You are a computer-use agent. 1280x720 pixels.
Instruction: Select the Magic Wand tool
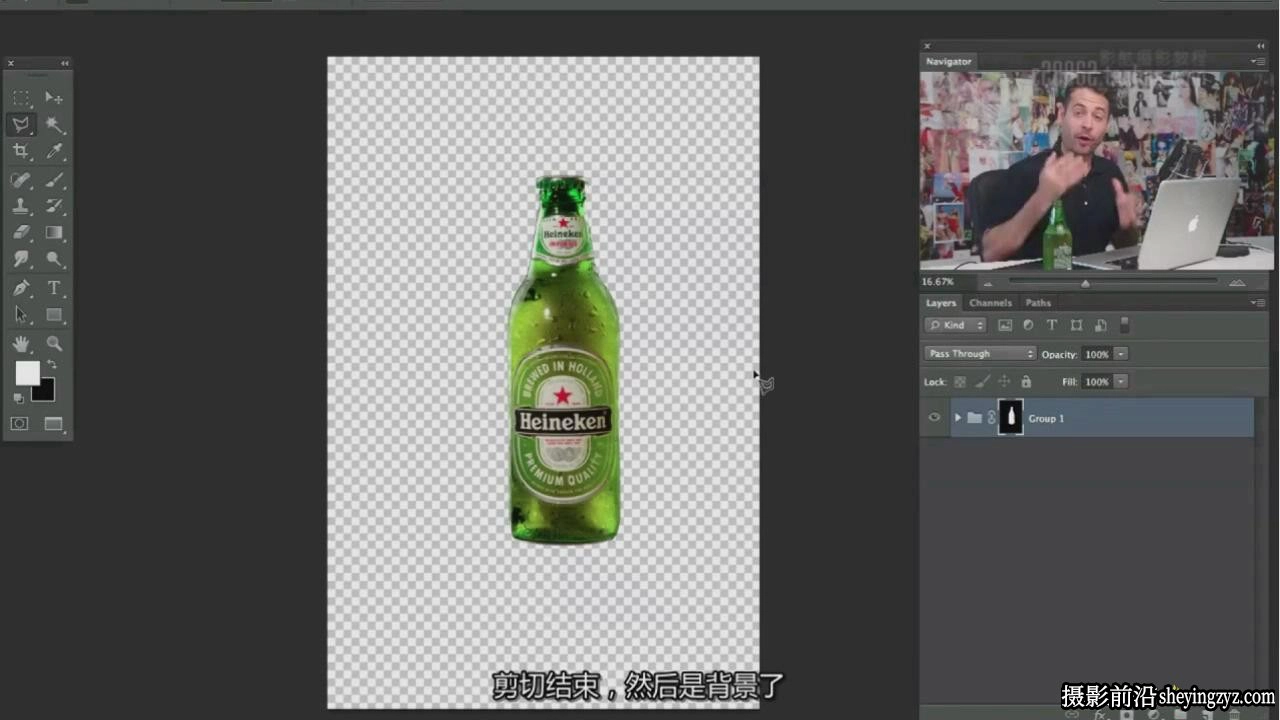(54, 125)
